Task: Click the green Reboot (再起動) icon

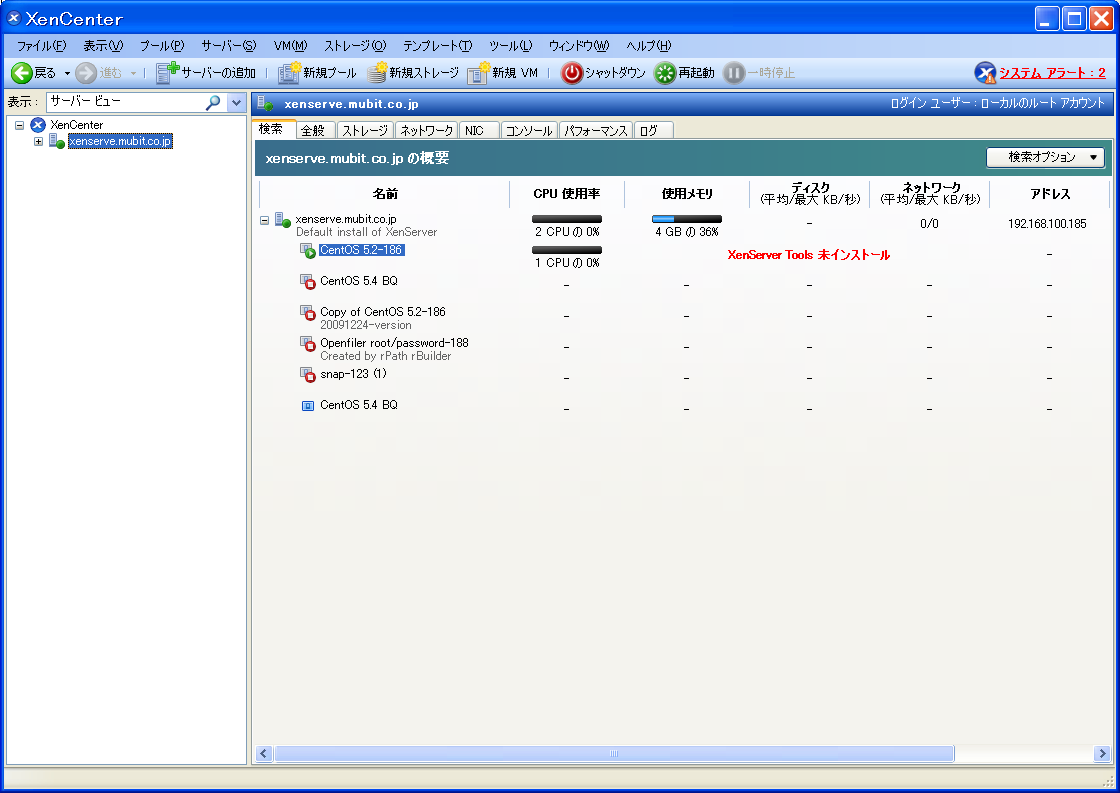Action: [x=665, y=73]
